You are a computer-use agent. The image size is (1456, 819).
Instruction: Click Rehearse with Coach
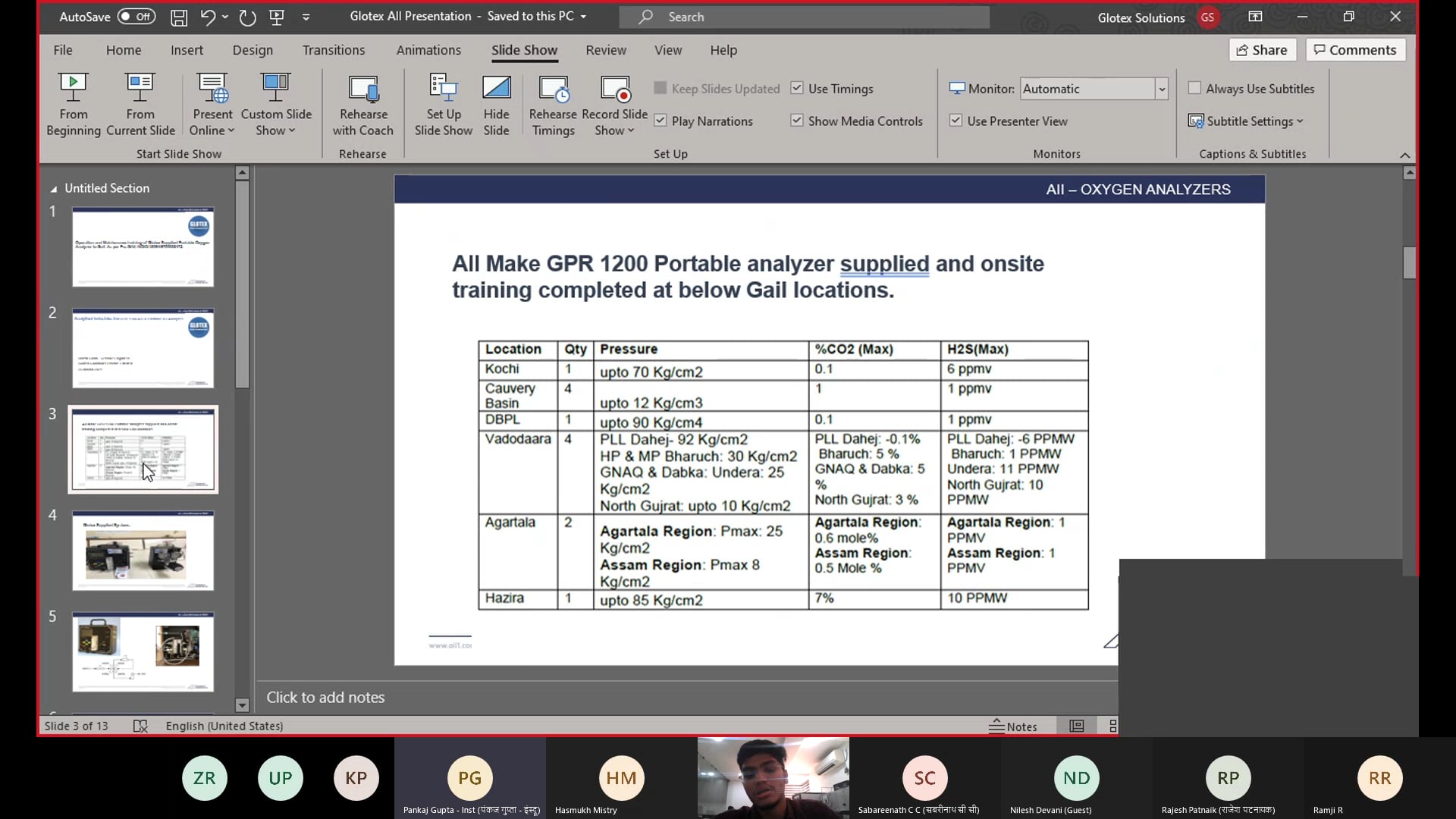(363, 104)
